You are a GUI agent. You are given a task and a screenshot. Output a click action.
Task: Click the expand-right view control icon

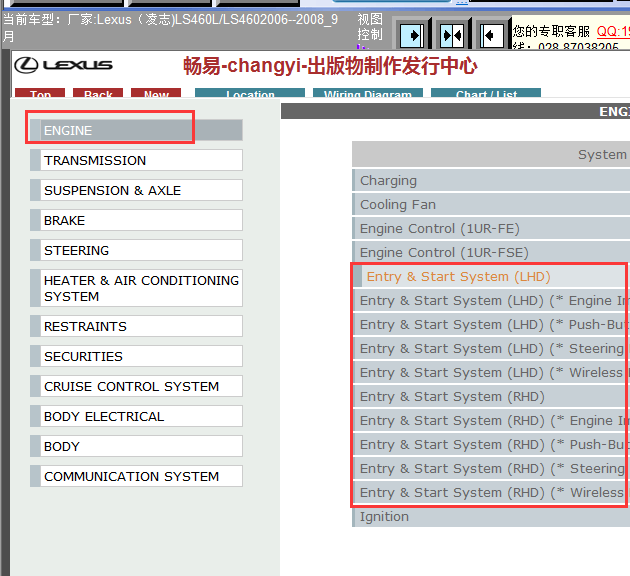[x=411, y=36]
